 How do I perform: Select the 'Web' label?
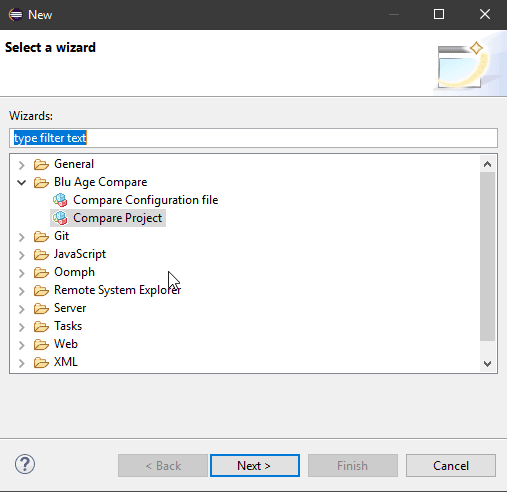pyautogui.click(x=66, y=344)
